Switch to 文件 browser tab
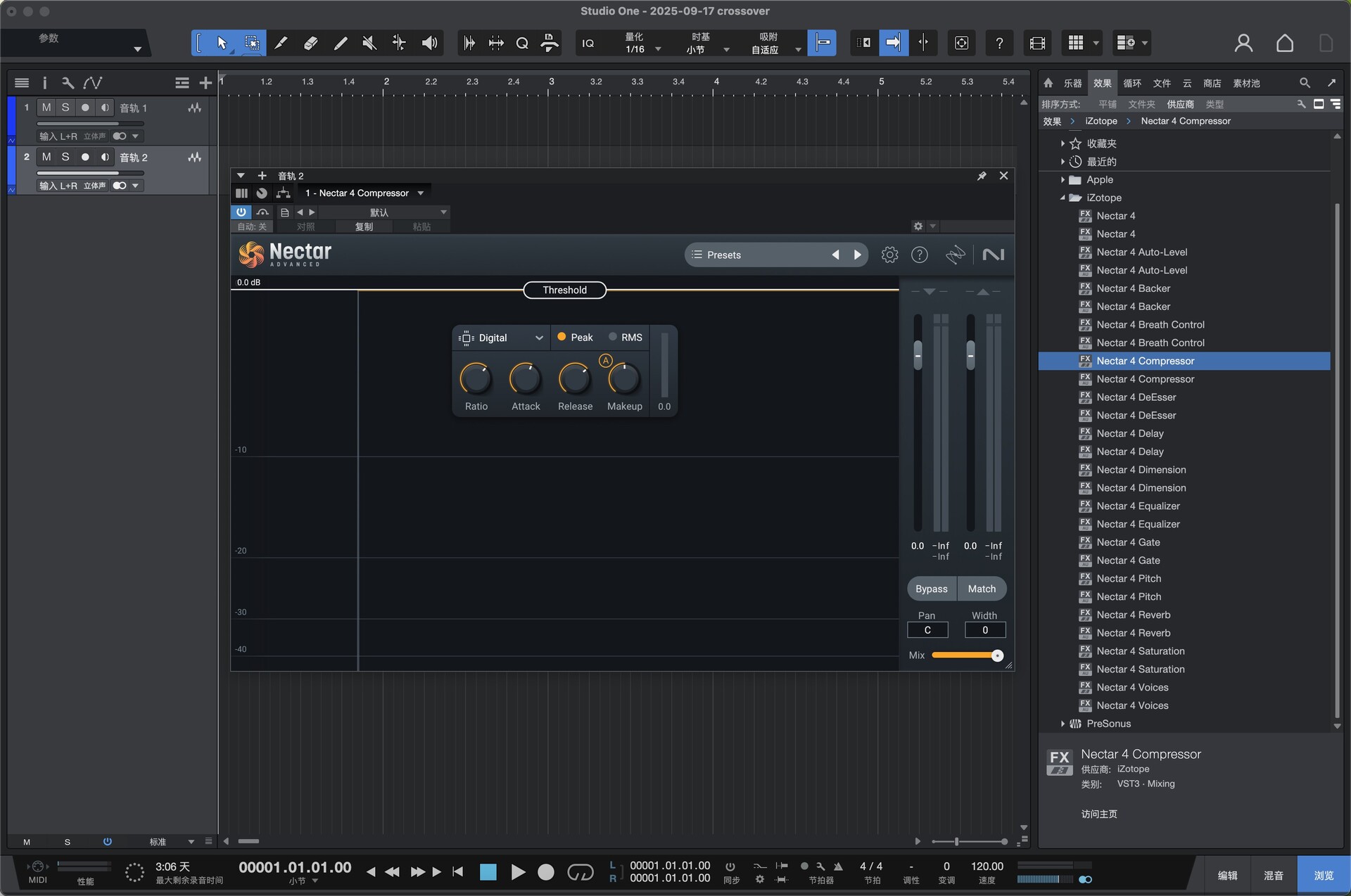This screenshot has height=896, width=1351. [x=1162, y=83]
